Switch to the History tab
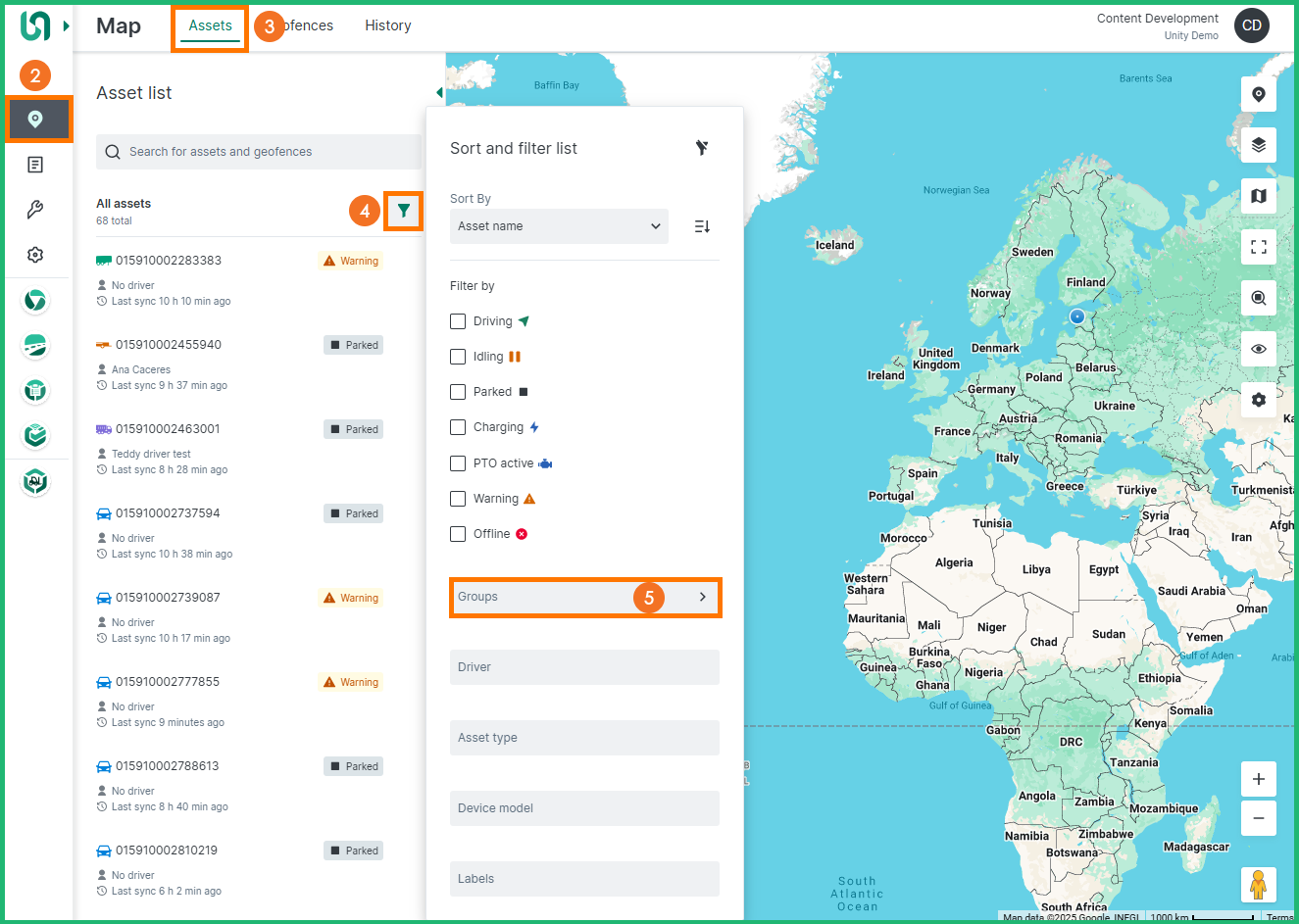Image resolution: width=1299 pixels, height=924 pixels. 387,25
